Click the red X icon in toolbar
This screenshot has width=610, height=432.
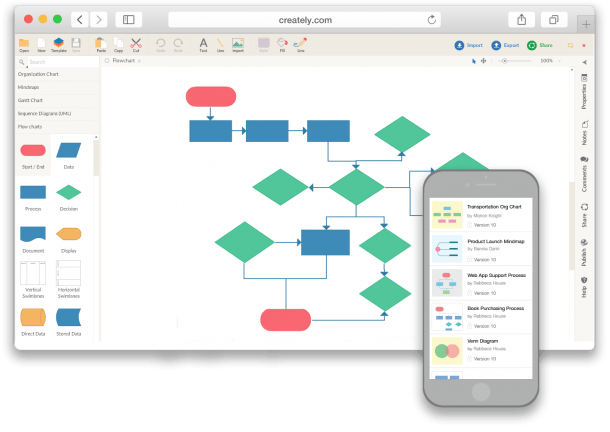click(584, 46)
